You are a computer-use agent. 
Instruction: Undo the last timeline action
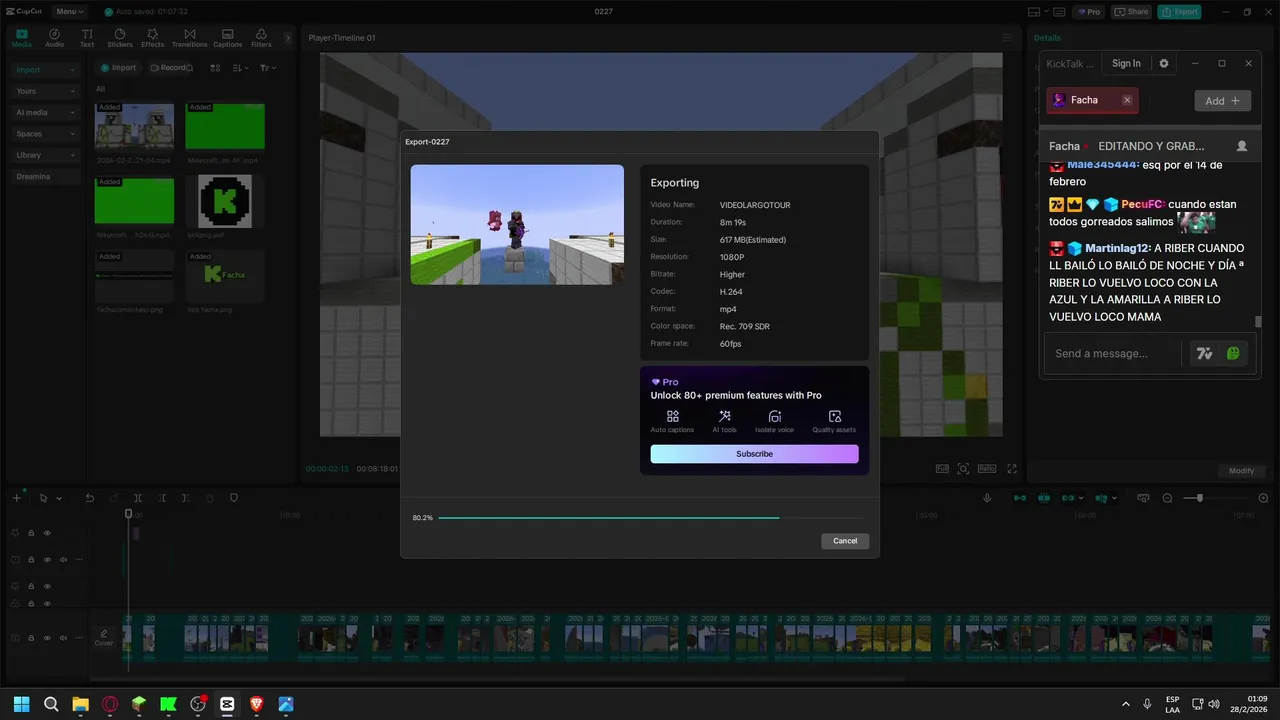coord(89,498)
